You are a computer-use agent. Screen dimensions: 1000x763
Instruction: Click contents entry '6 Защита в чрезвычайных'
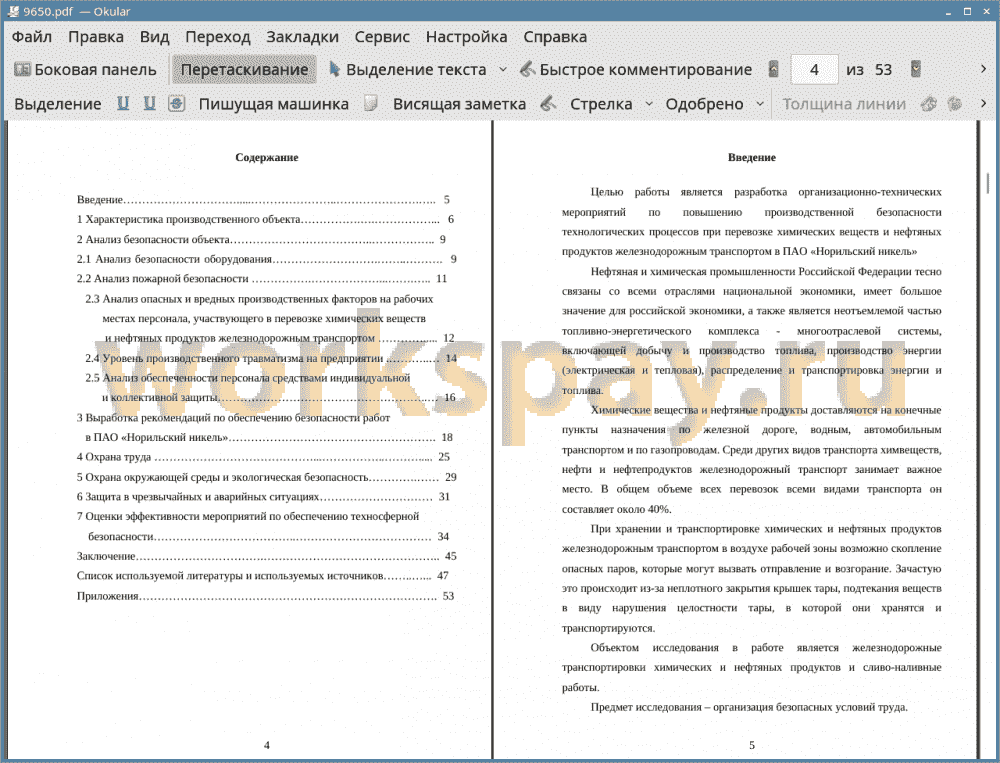tap(263, 496)
